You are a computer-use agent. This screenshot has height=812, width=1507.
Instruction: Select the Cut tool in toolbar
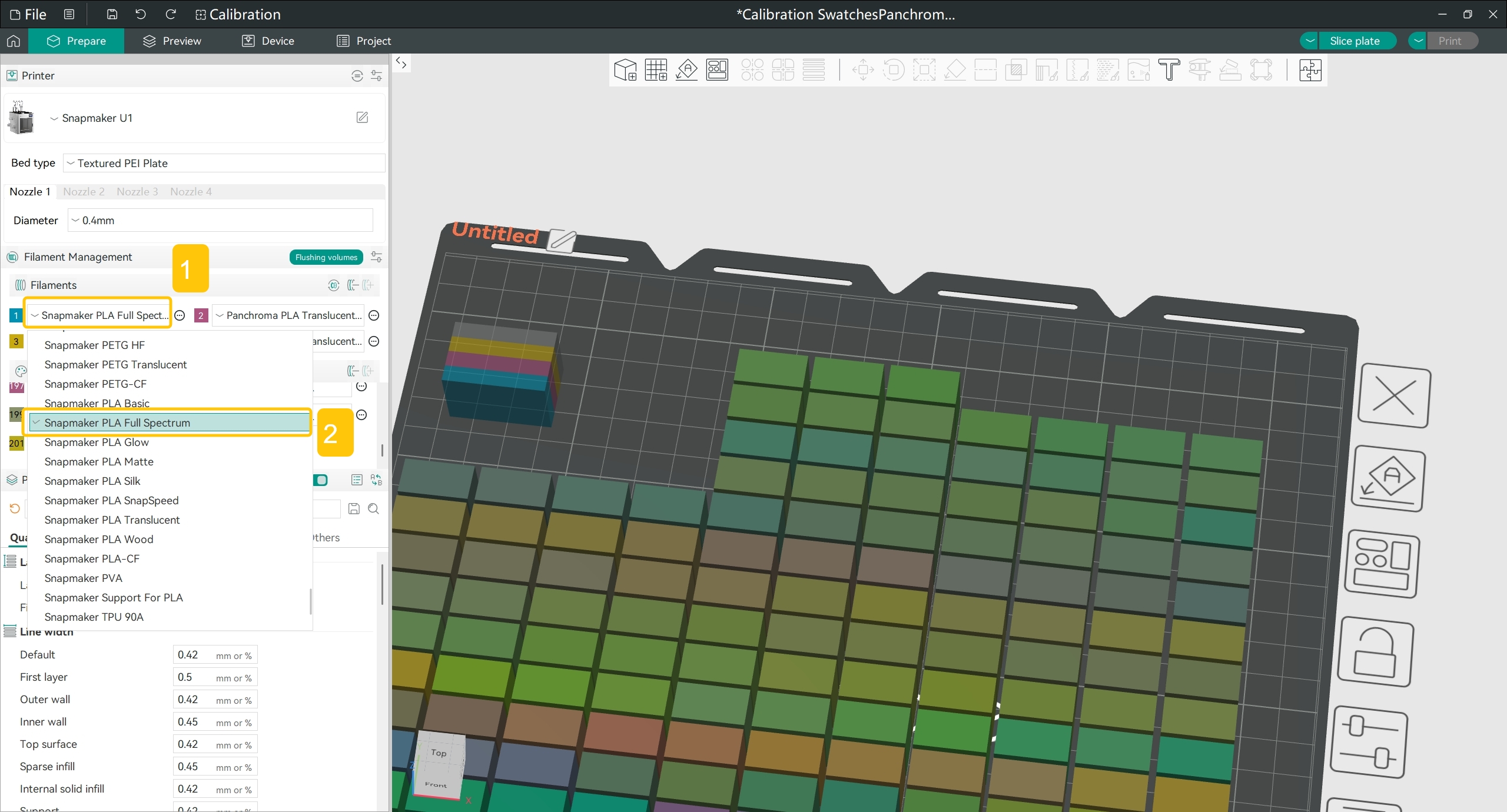click(985, 70)
